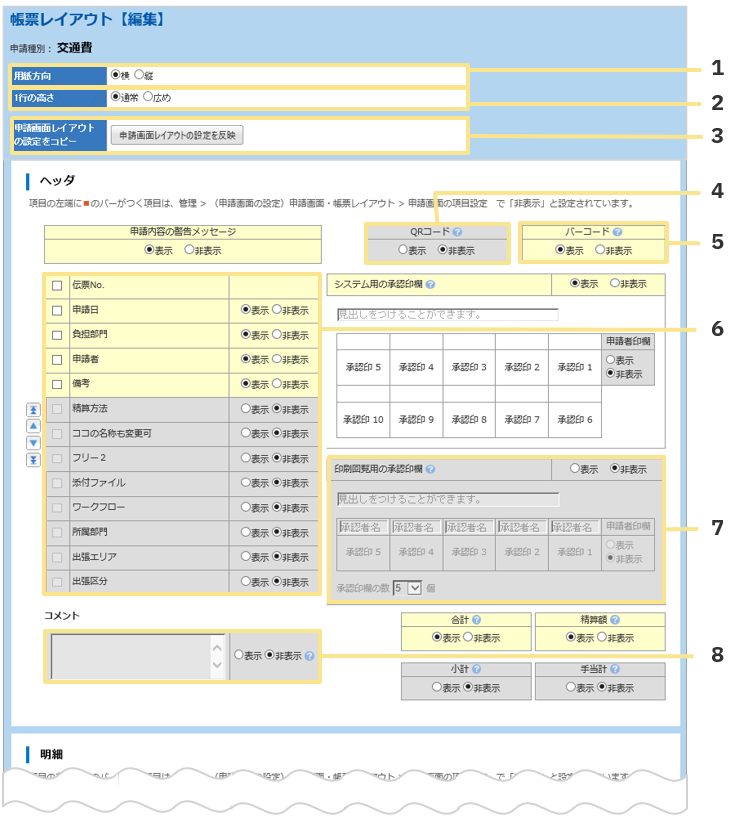
Task: Click help icon beside システム用の承認印欄
Action: [x=430, y=284]
